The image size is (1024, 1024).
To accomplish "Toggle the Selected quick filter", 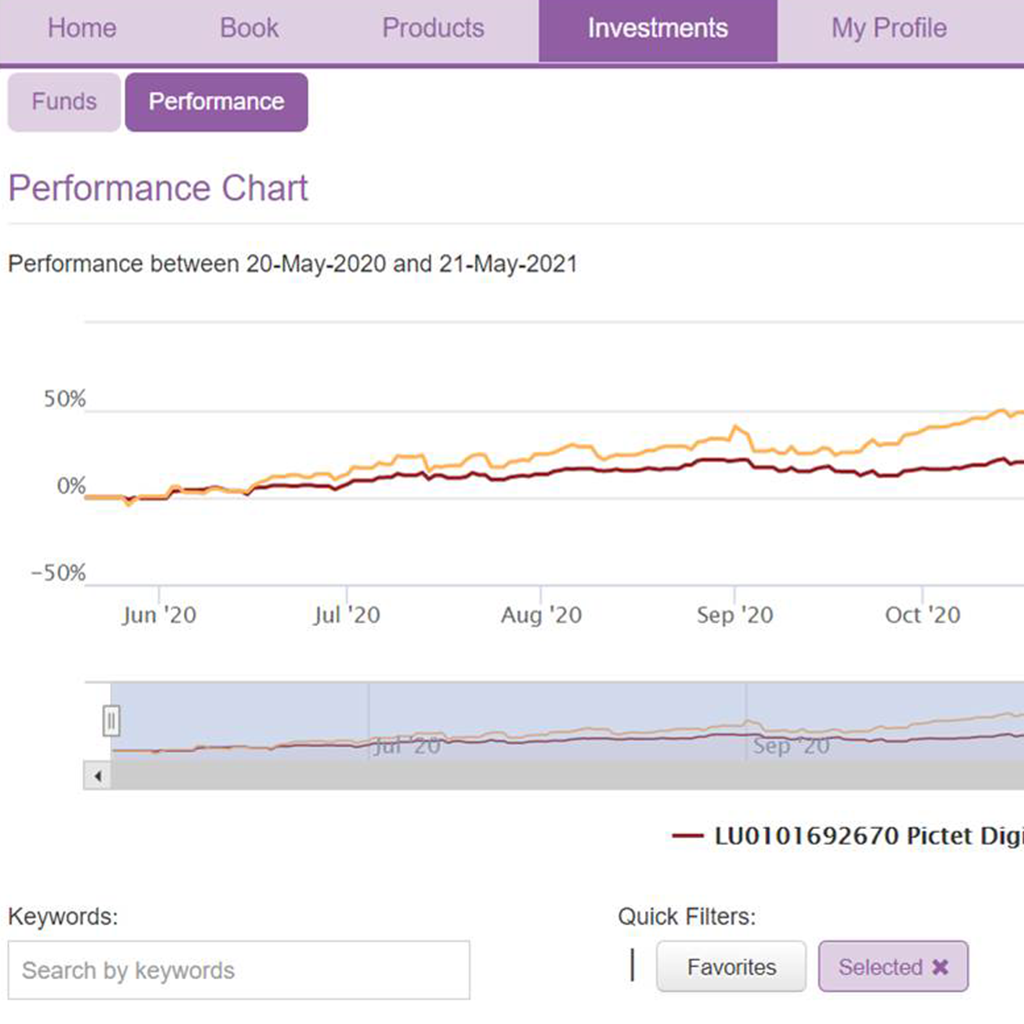I will coord(880,967).
